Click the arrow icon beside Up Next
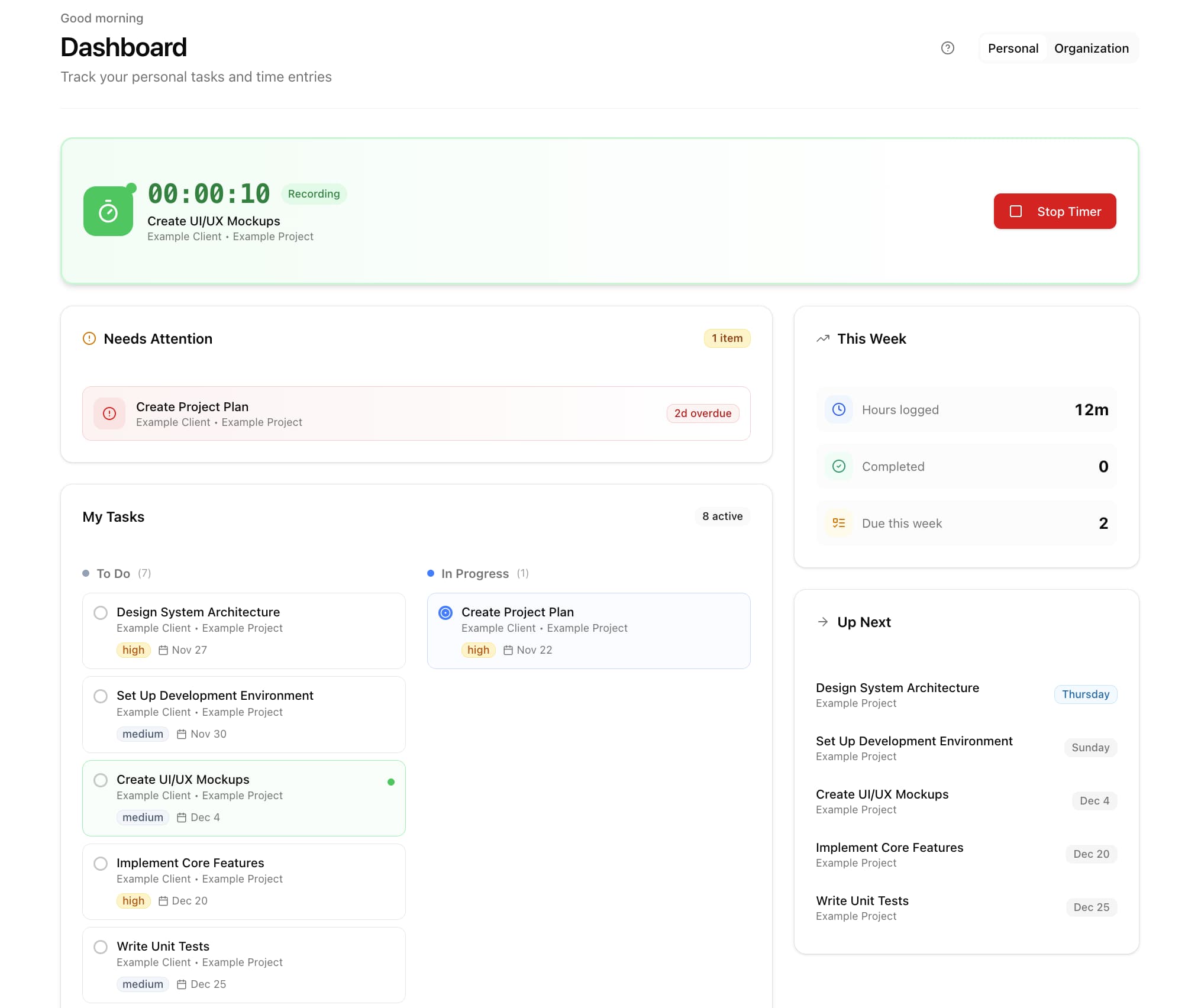1201x1008 pixels. (x=822, y=622)
